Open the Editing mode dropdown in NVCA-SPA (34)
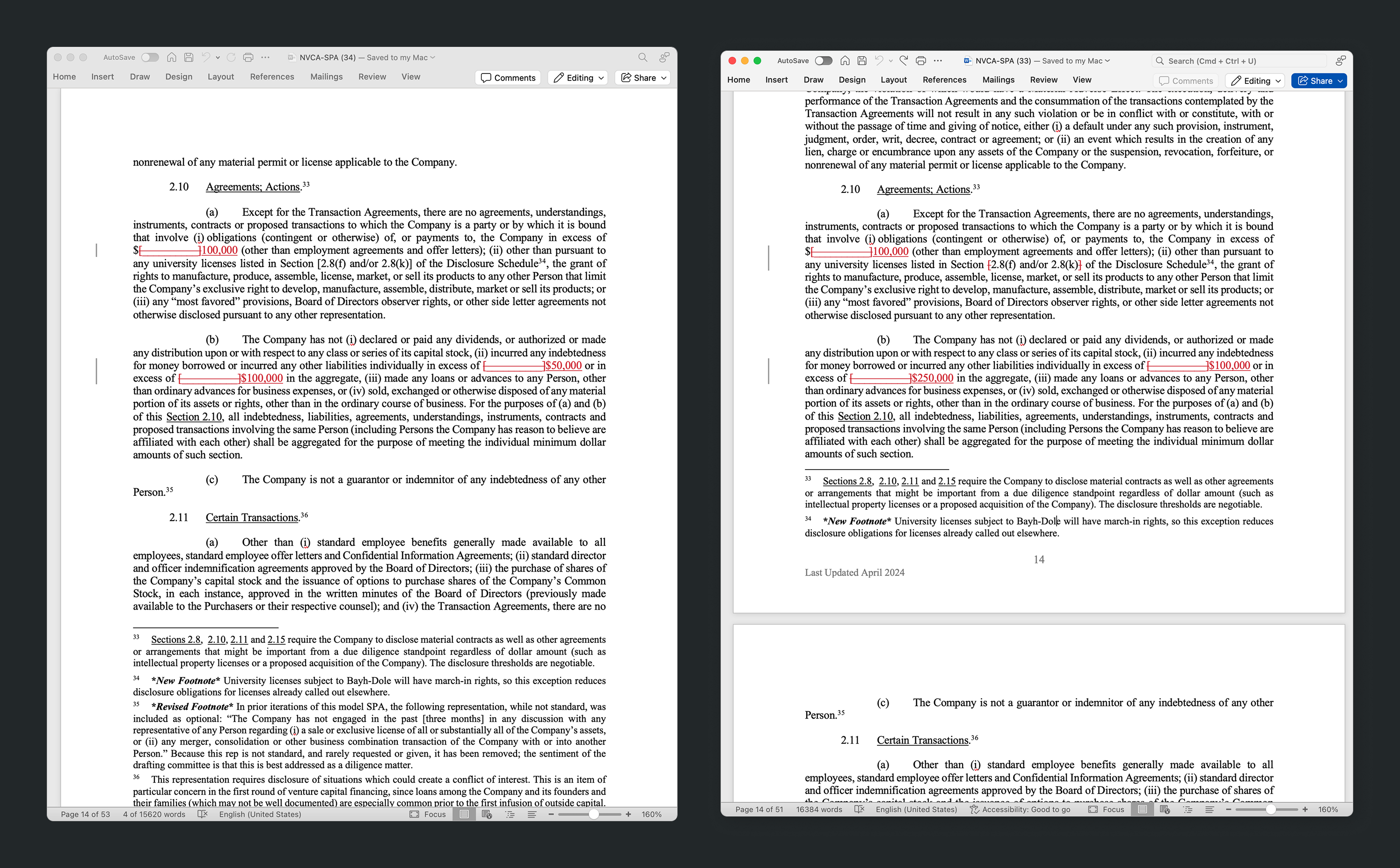This screenshot has width=1400, height=868. [x=578, y=78]
